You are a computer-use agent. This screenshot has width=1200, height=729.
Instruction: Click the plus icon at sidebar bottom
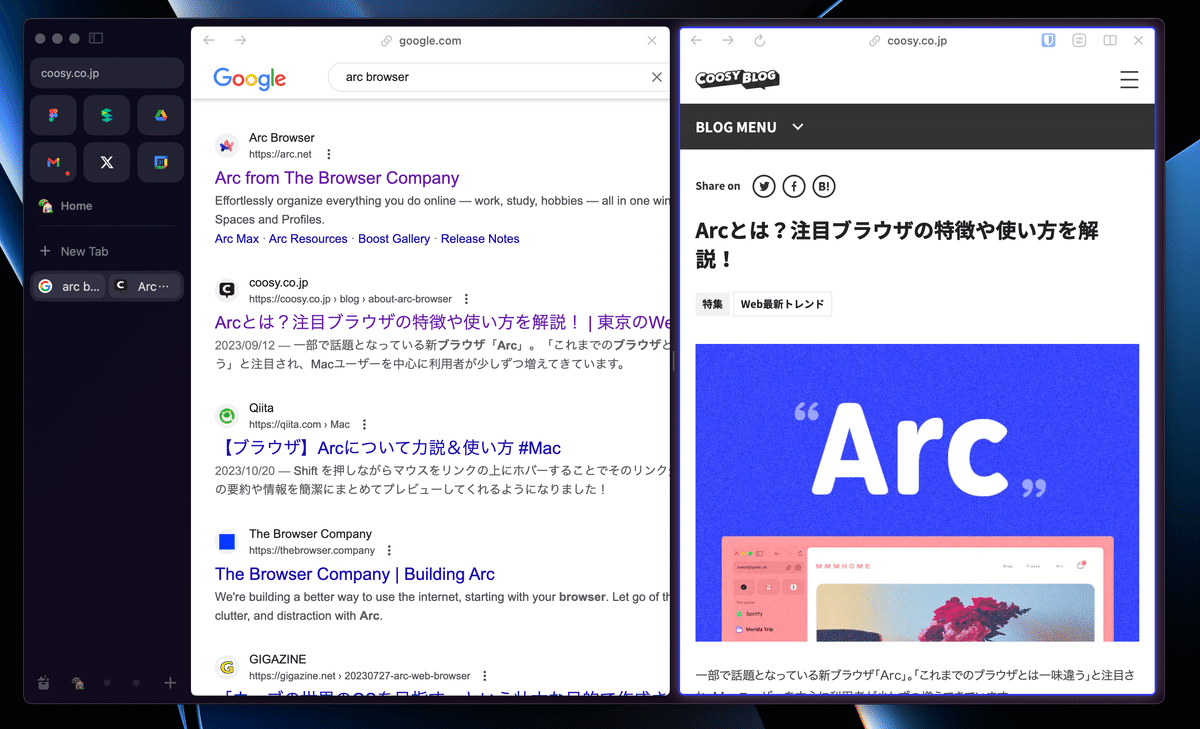pyautogui.click(x=170, y=683)
